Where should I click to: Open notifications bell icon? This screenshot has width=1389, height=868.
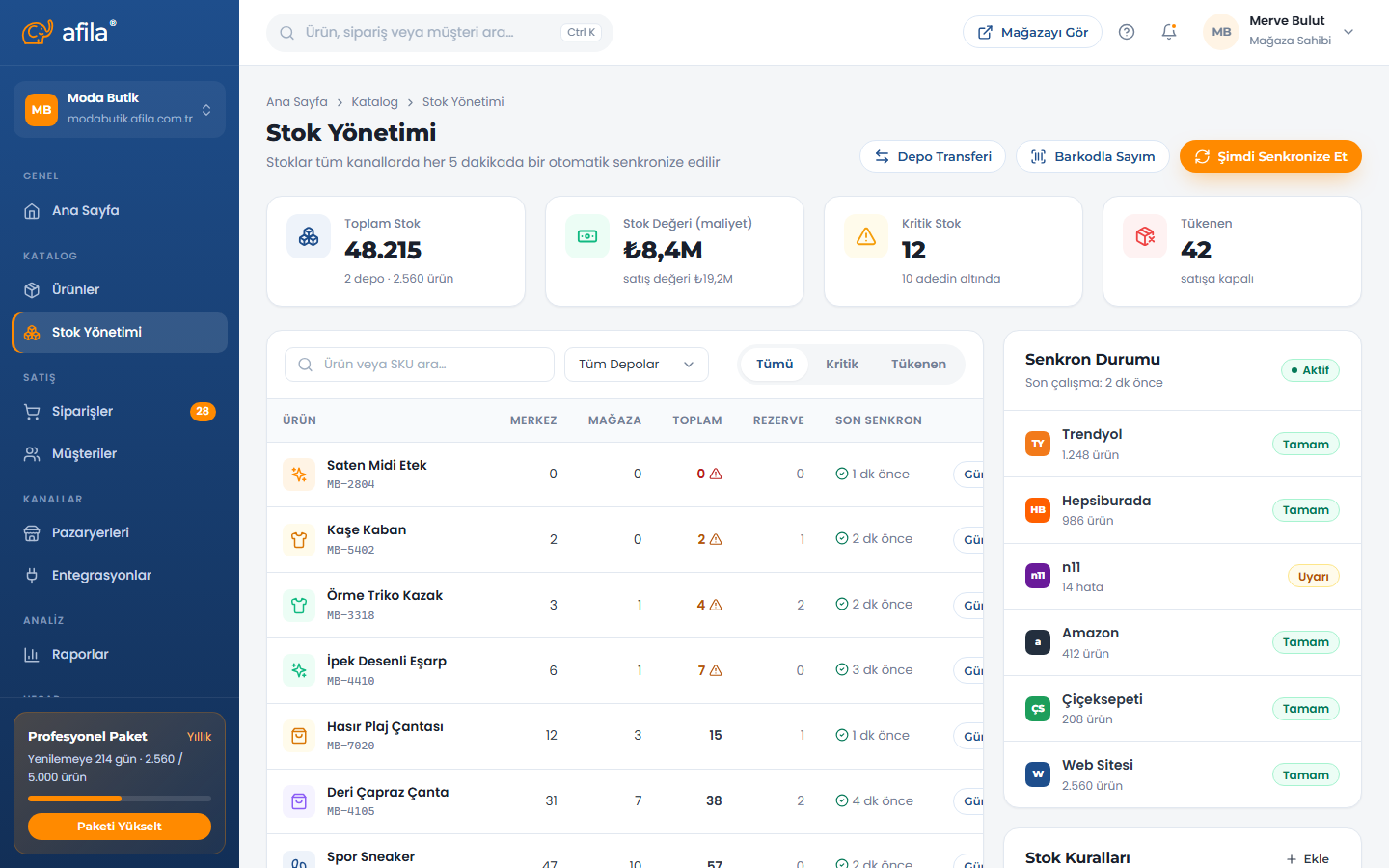[1169, 32]
